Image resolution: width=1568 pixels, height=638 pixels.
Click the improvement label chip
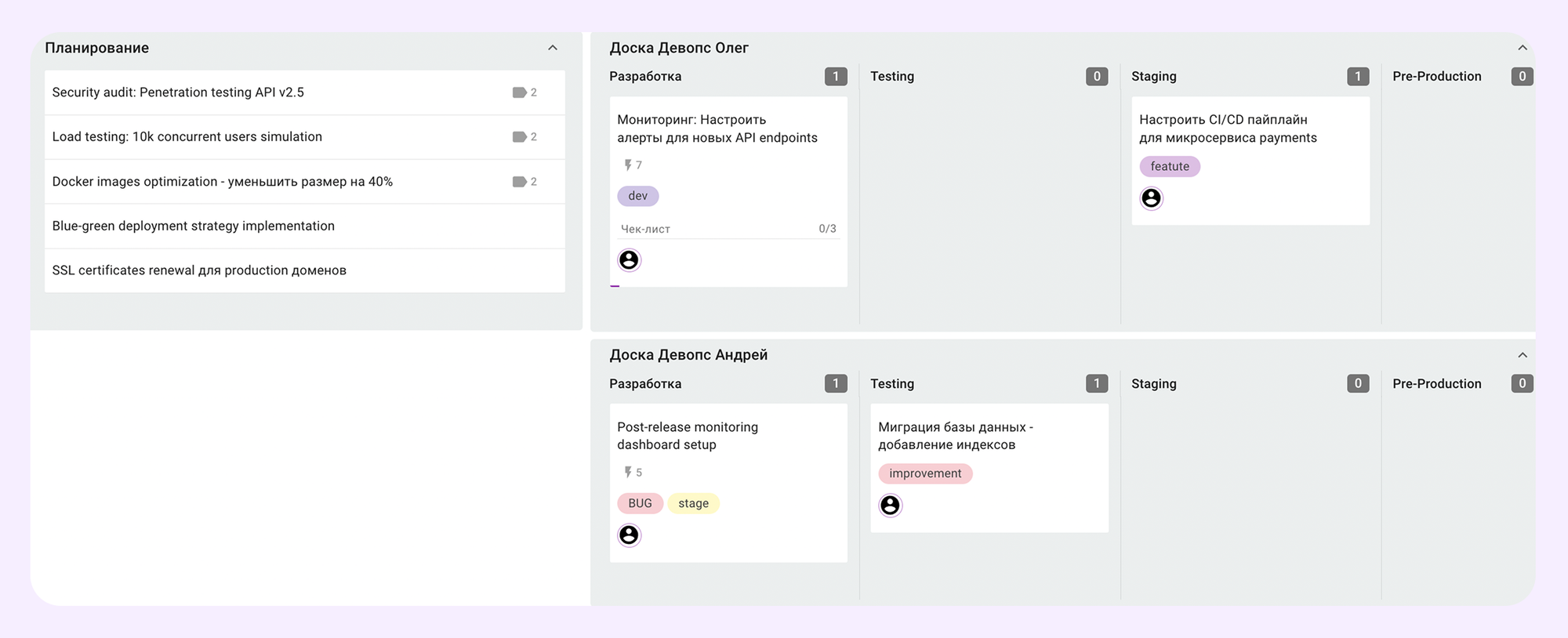tap(925, 473)
